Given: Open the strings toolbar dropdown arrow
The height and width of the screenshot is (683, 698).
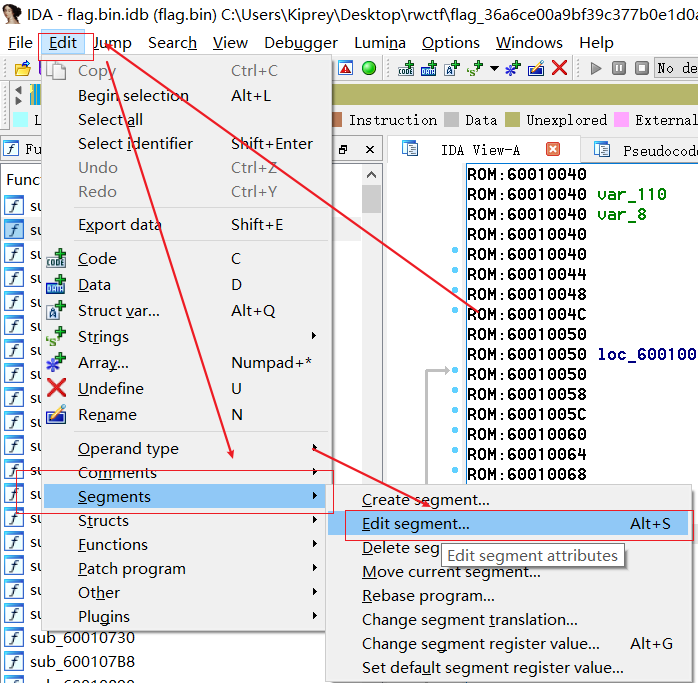Looking at the screenshot, I should coord(494,68).
